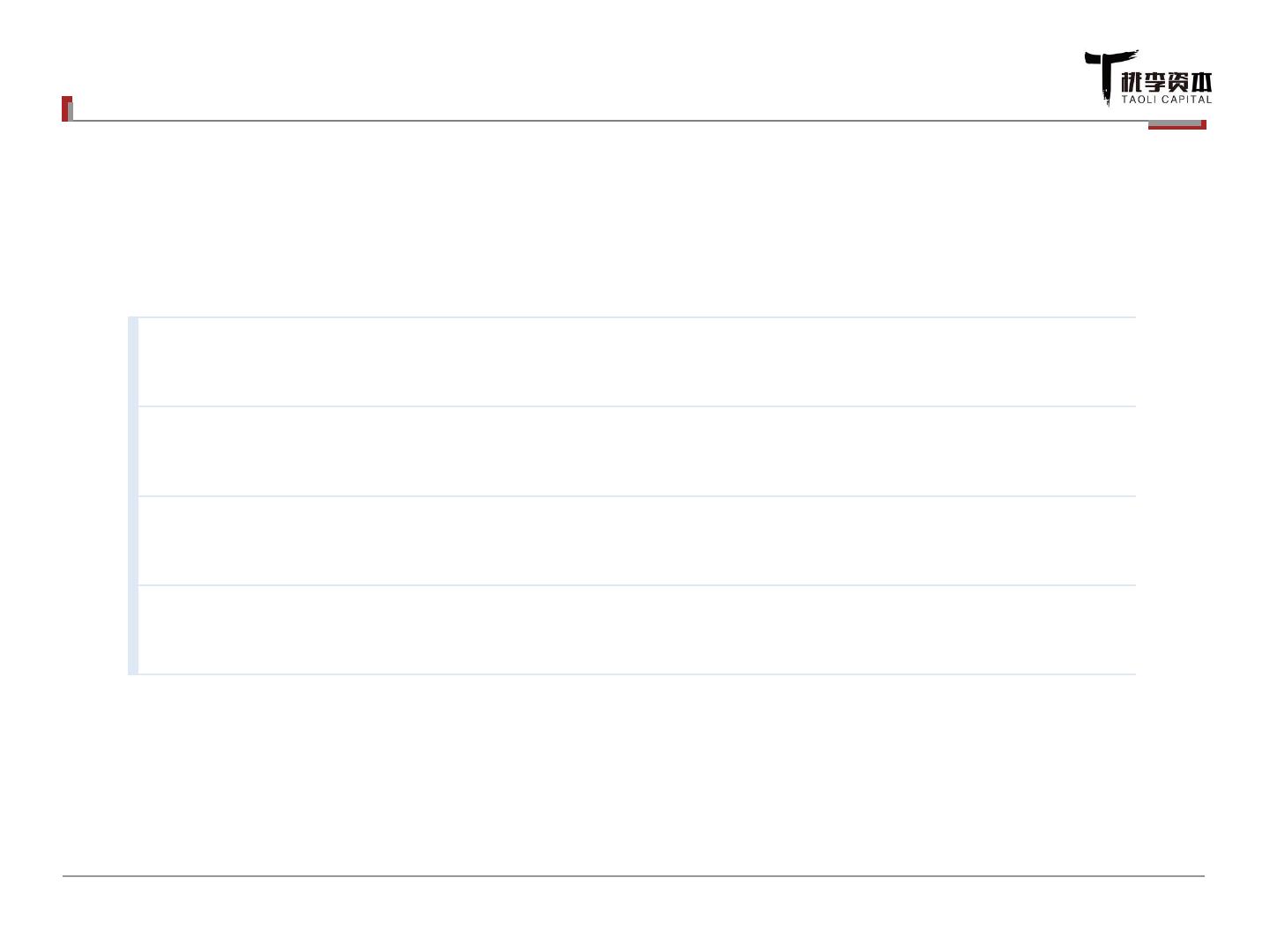Click the TAOLI CAPITAL English caption
This screenshot has width=1270, height=952.
1166,100
